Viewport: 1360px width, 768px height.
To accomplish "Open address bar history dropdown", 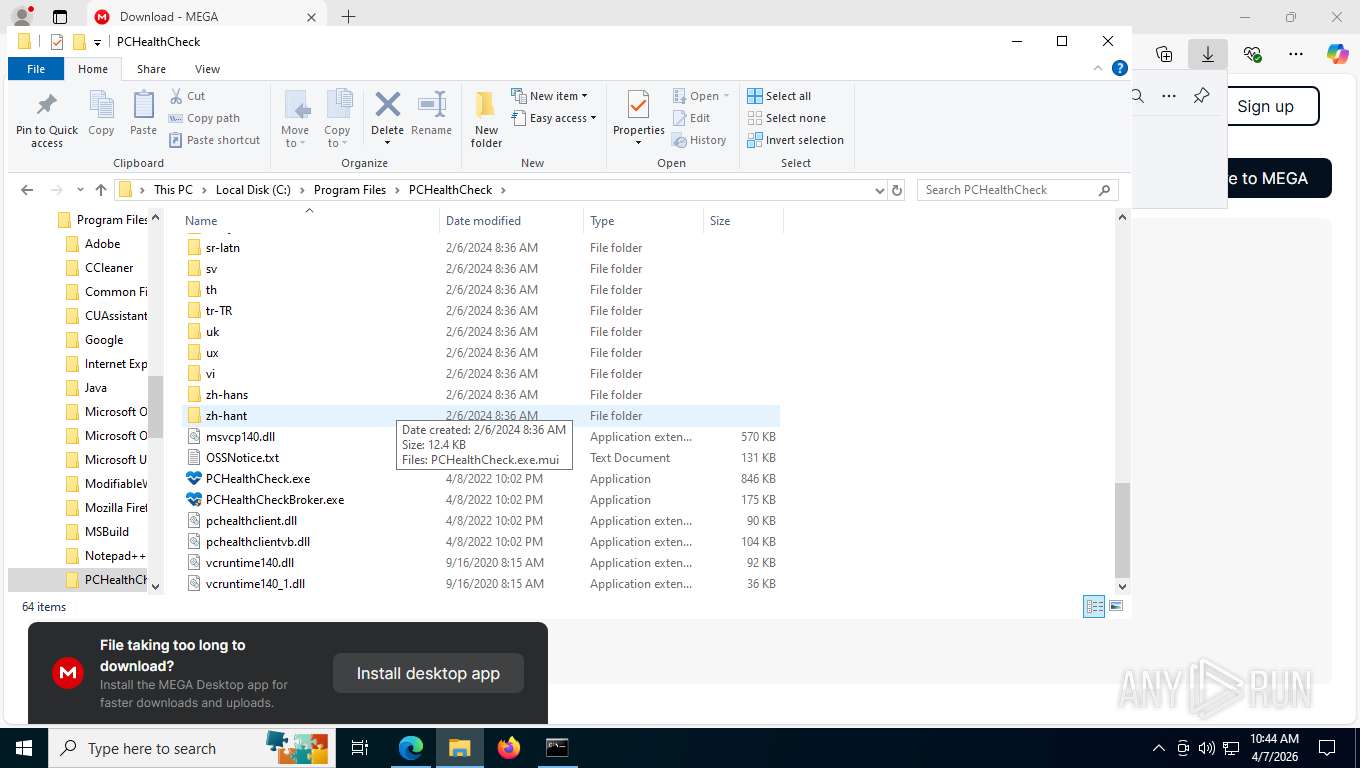I will pyautogui.click(x=879, y=190).
